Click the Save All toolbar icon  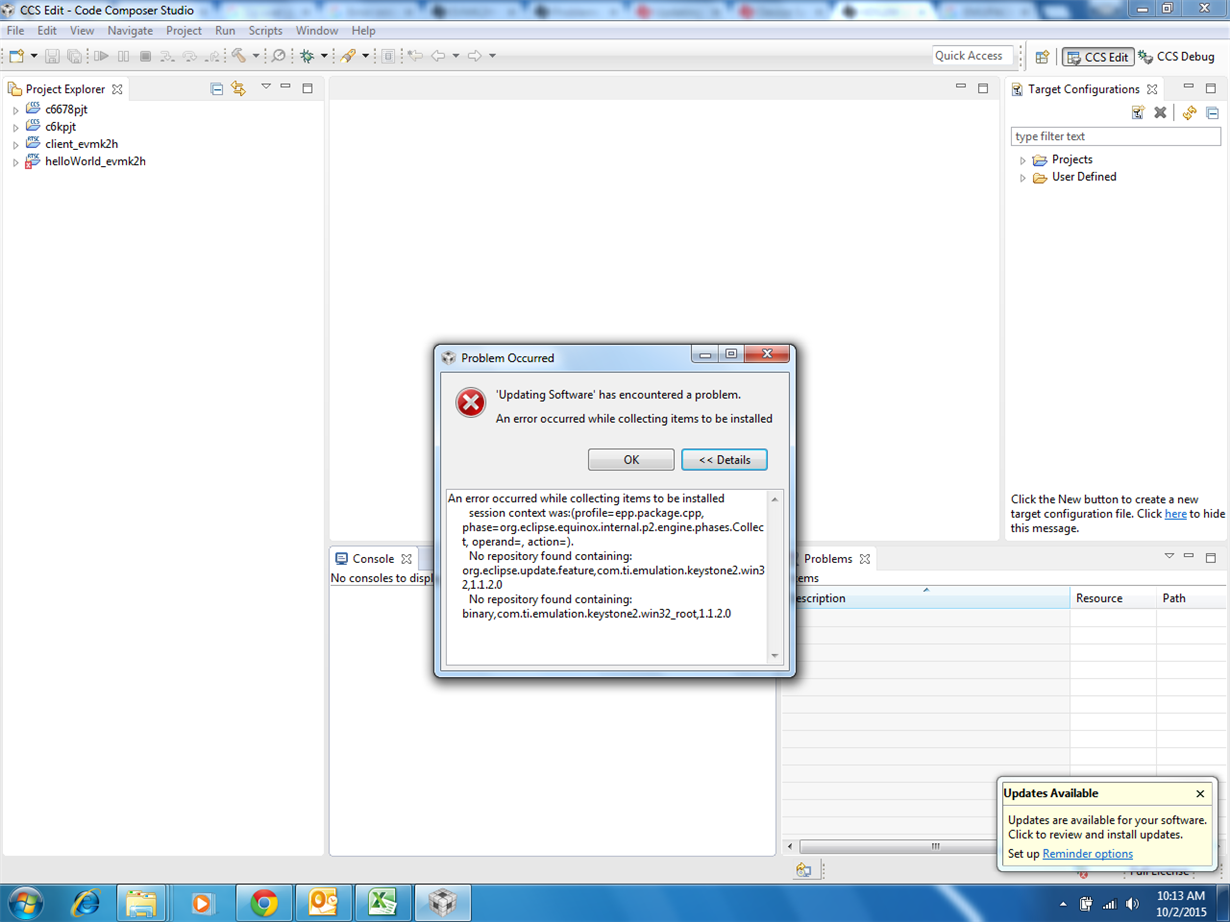coord(74,56)
